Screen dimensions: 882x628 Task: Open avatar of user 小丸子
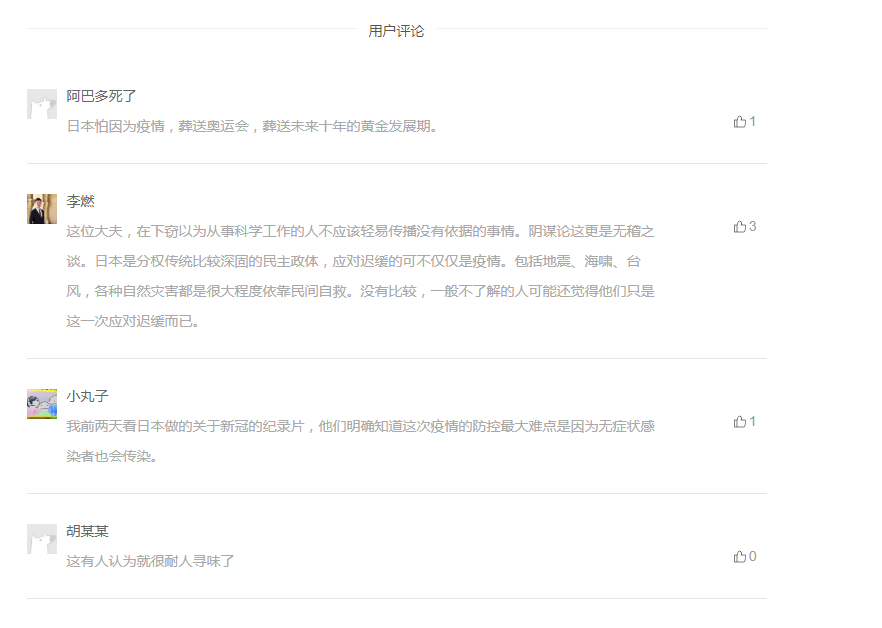(x=42, y=403)
